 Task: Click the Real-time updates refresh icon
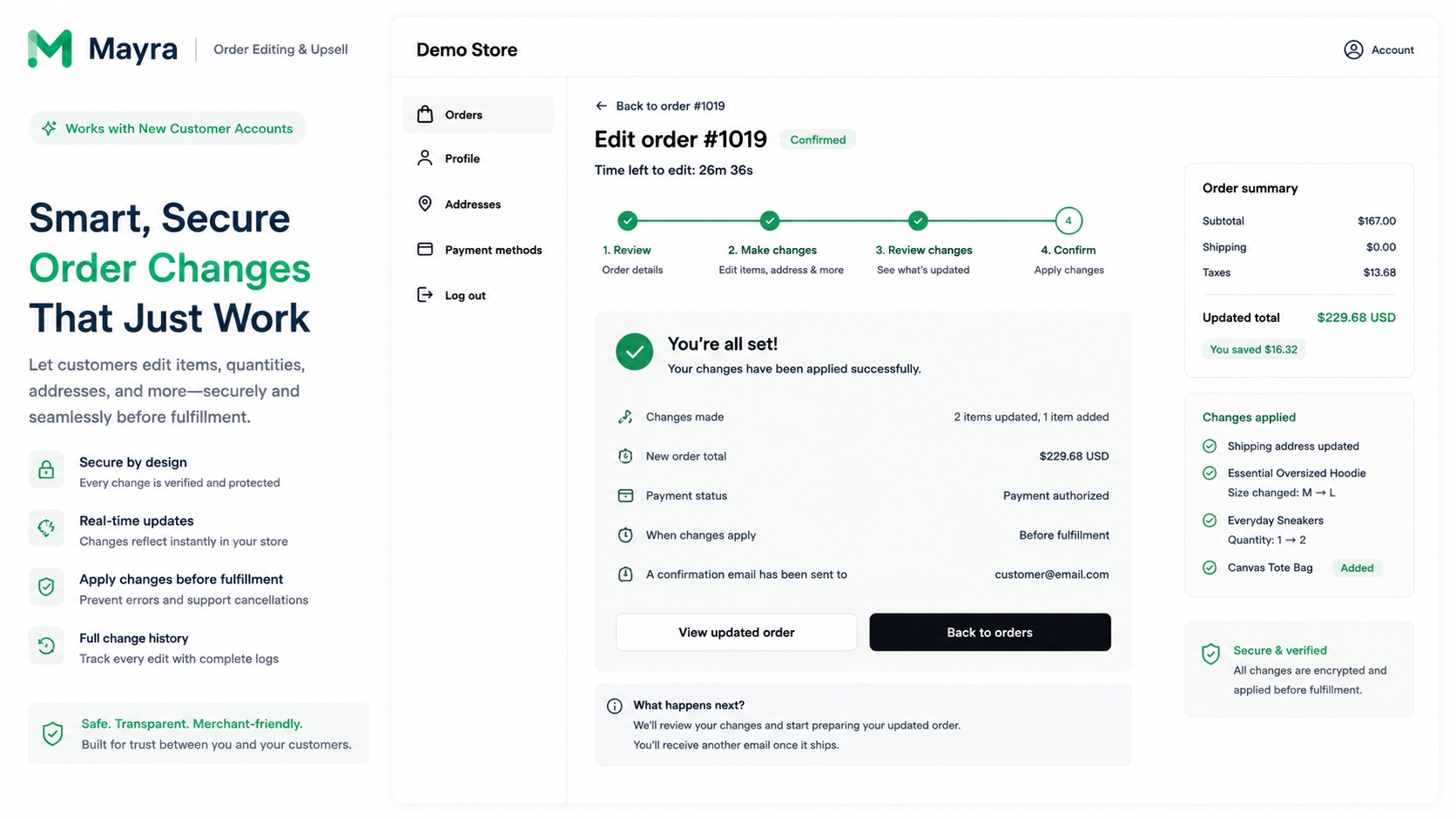tap(46, 528)
